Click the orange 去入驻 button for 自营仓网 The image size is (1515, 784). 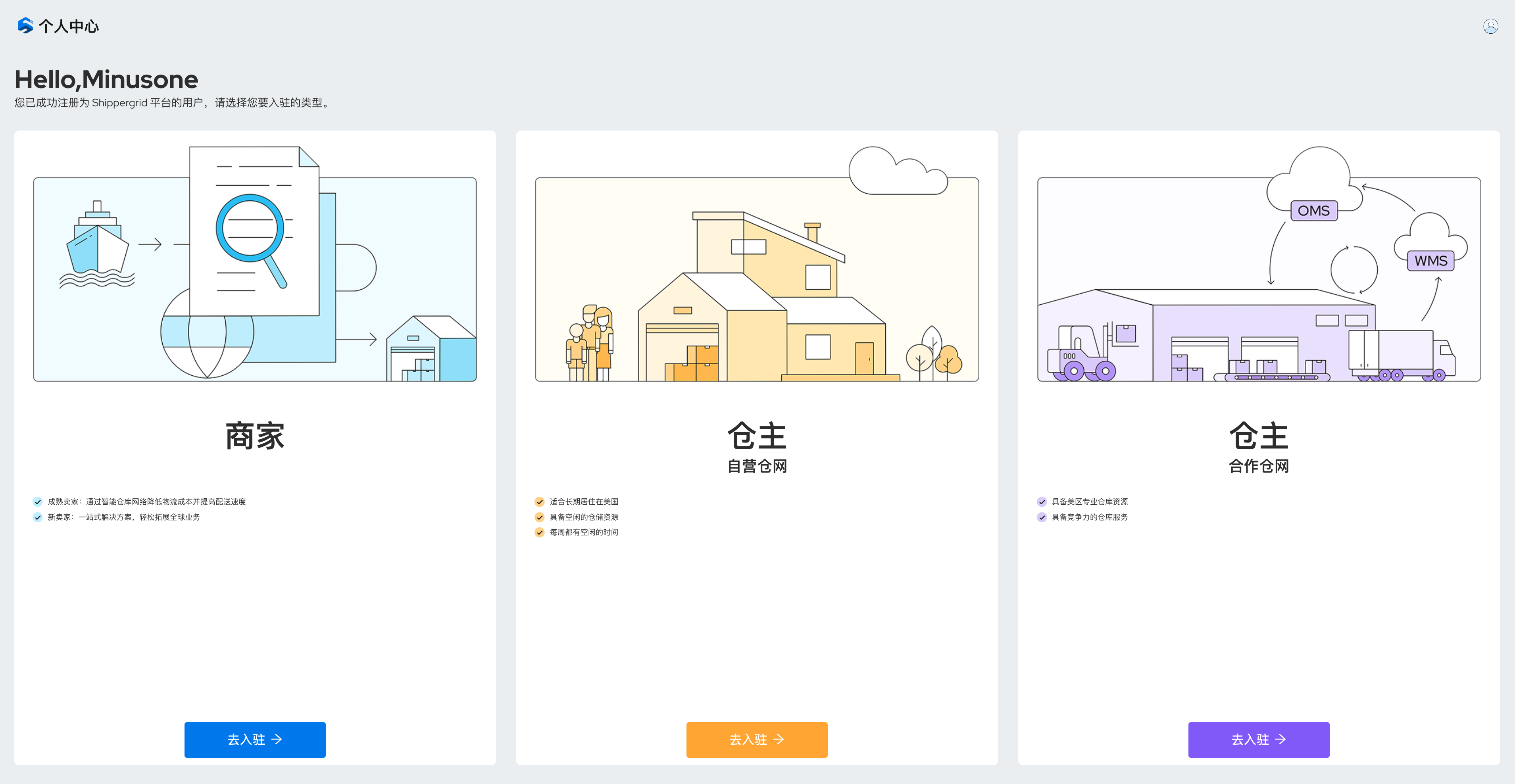[x=756, y=739]
